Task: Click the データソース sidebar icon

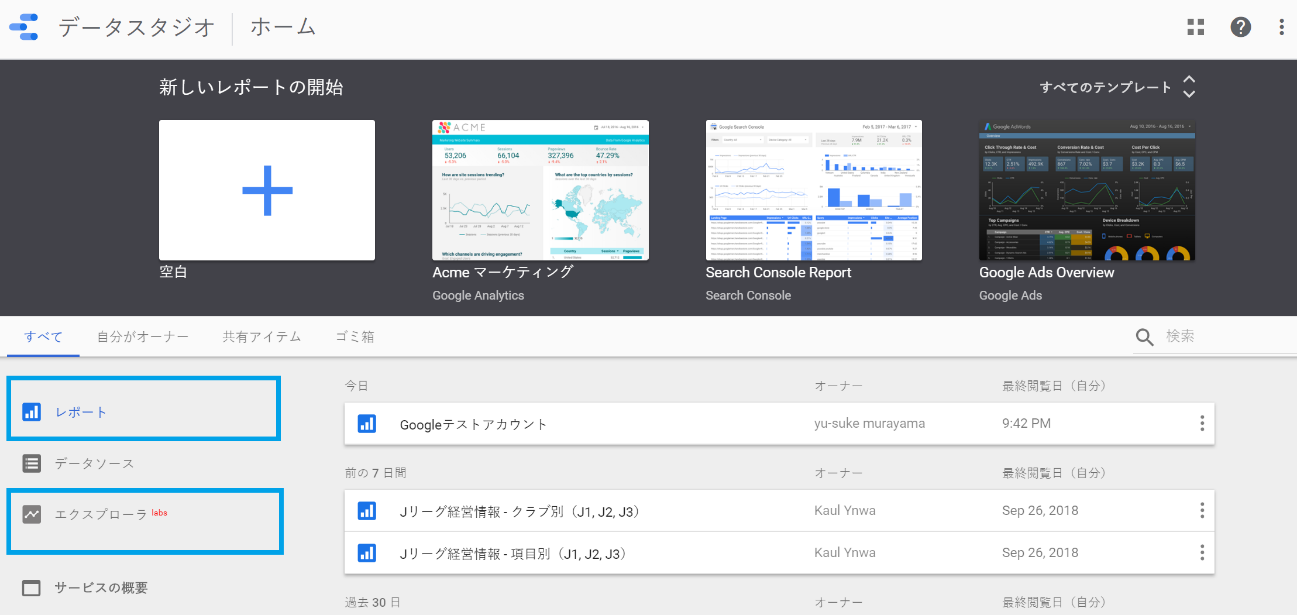Action: [x=31, y=463]
